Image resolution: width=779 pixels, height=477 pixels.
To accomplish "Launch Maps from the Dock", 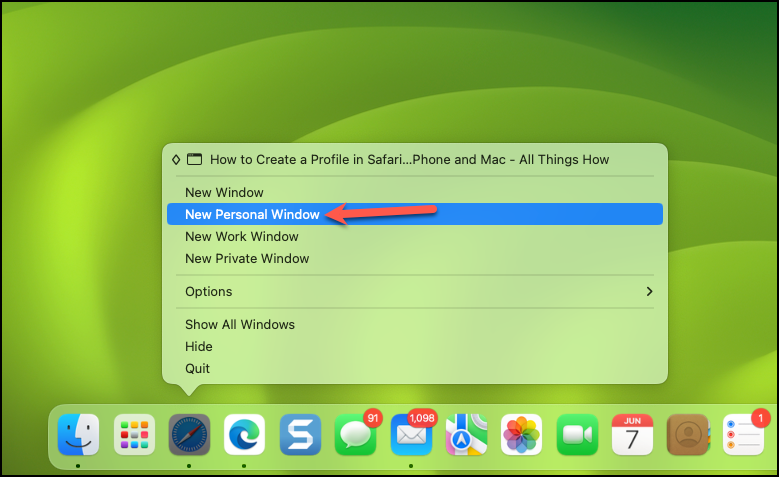I will coord(466,435).
